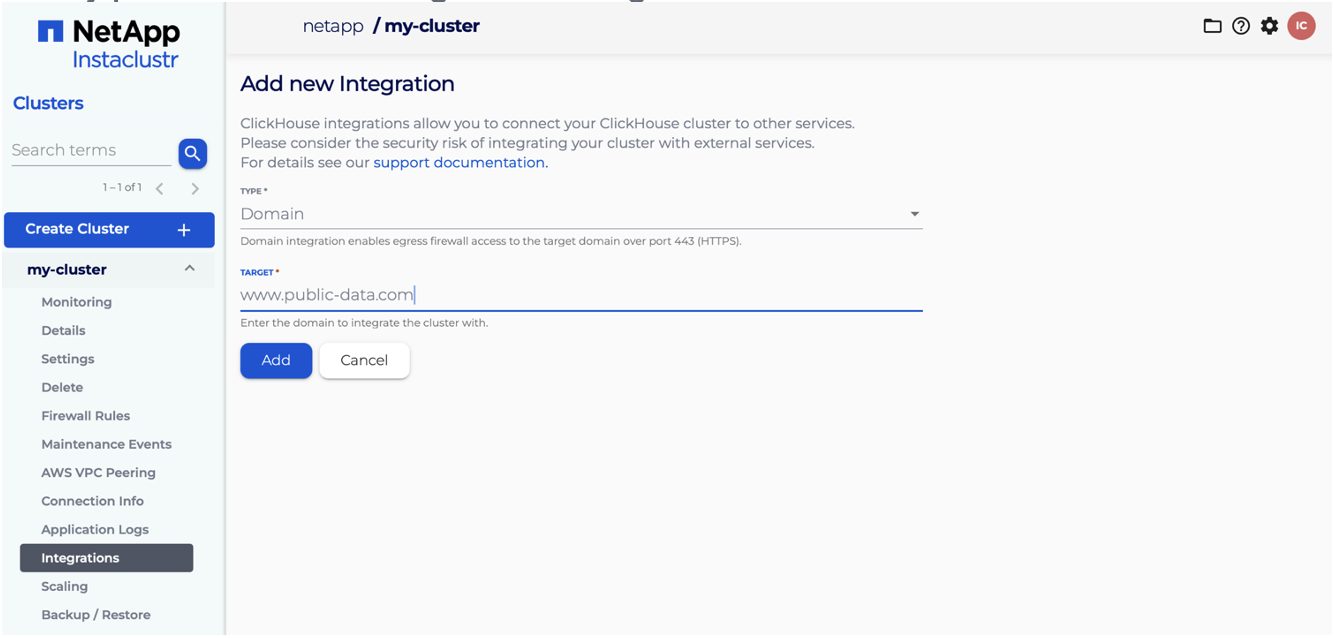
Task: Open the folder icon in top bar
Action: pyautogui.click(x=1212, y=26)
